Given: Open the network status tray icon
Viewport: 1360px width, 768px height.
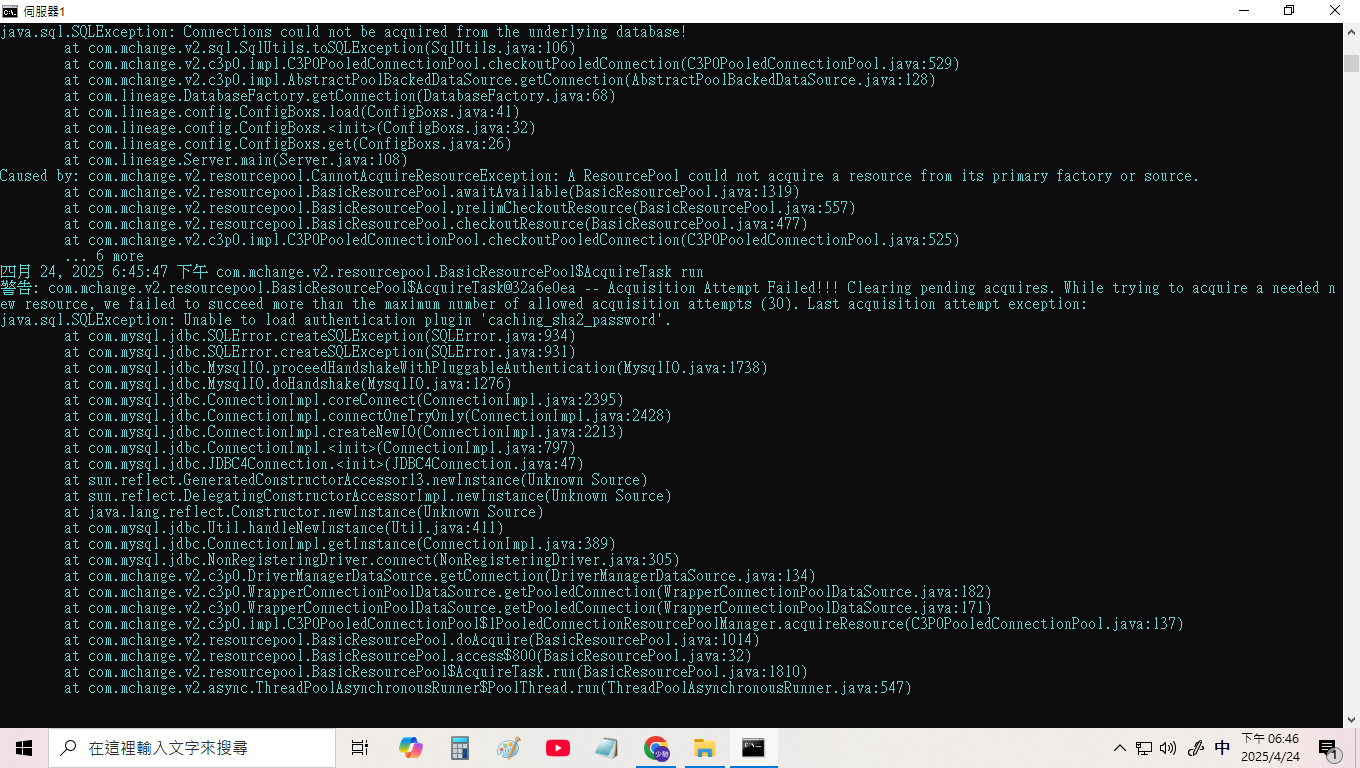Looking at the screenshot, I should [1144, 748].
